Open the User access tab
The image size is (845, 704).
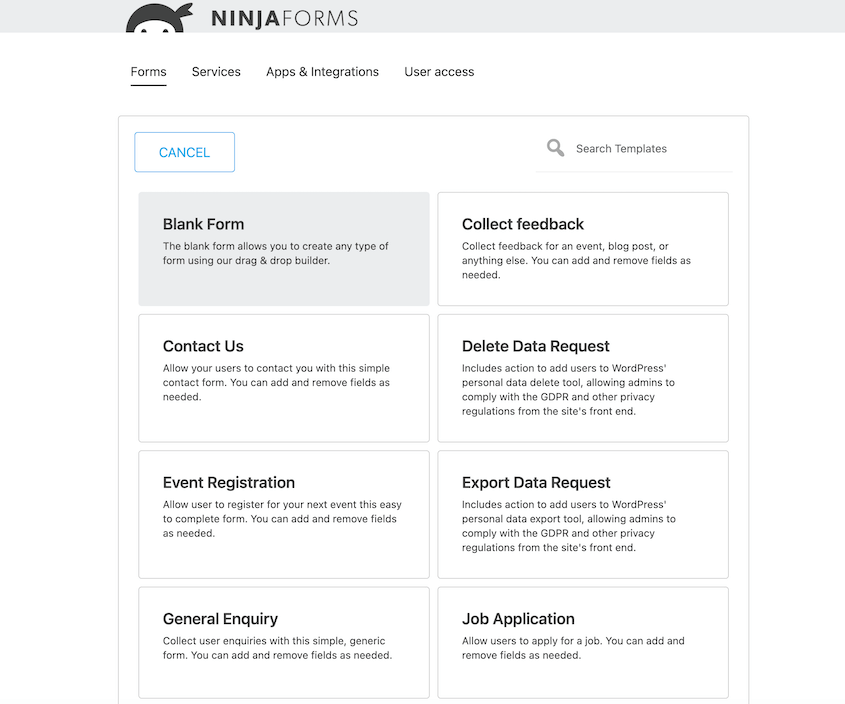point(439,71)
